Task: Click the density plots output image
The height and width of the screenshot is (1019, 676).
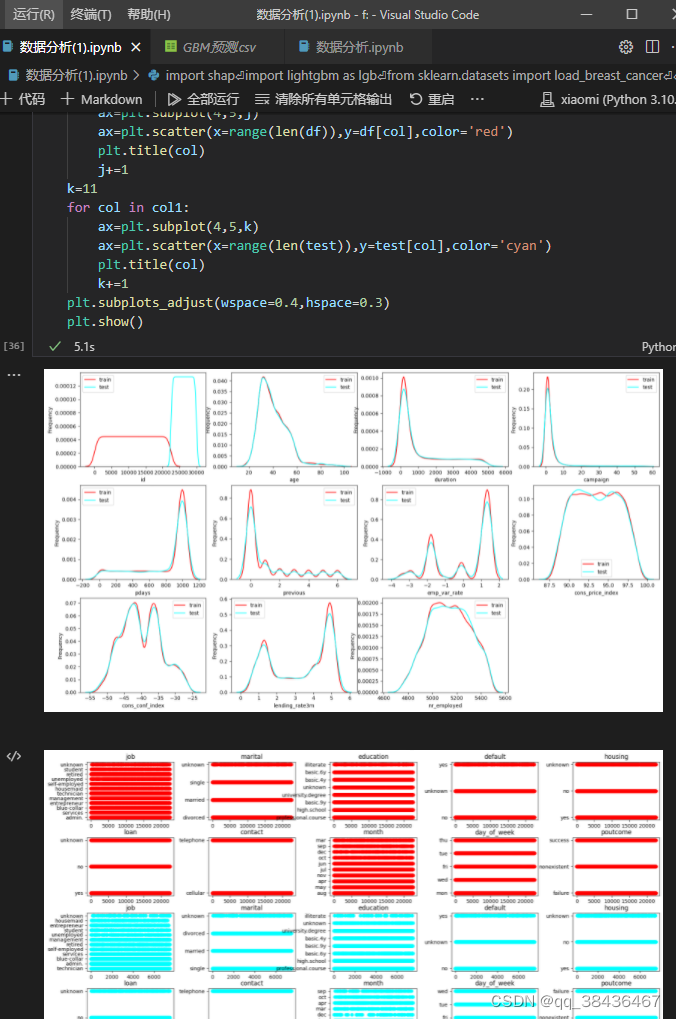Action: click(x=354, y=541)
